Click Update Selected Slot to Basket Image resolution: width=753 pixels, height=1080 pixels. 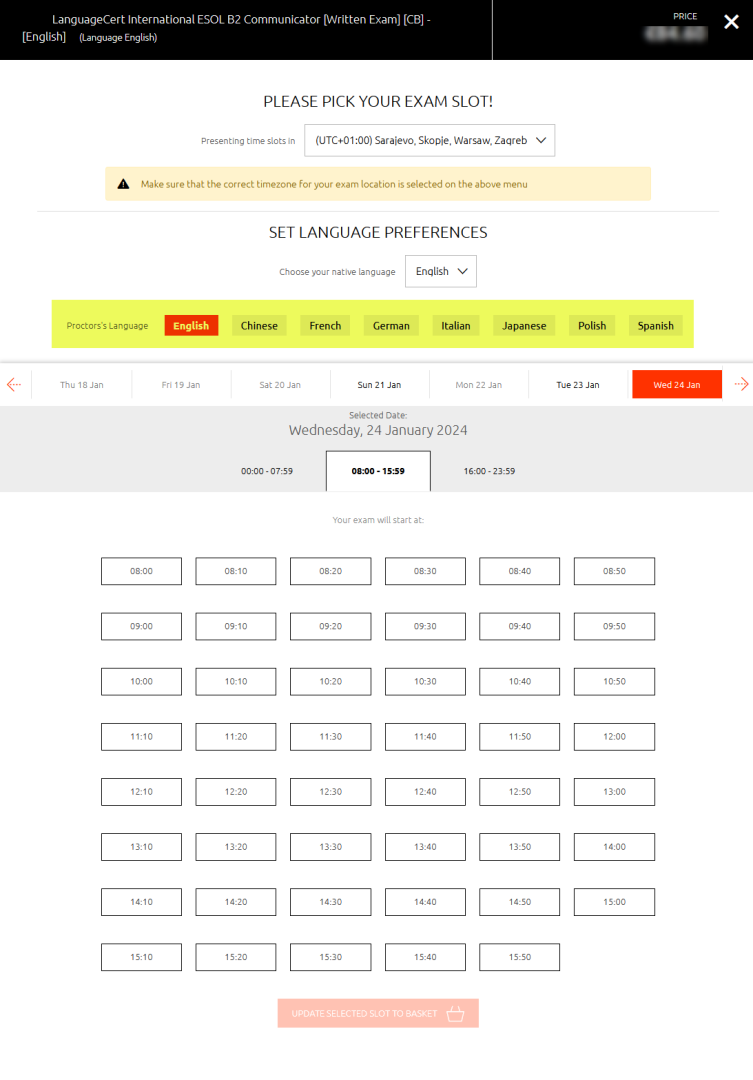tap(378, 1013)
